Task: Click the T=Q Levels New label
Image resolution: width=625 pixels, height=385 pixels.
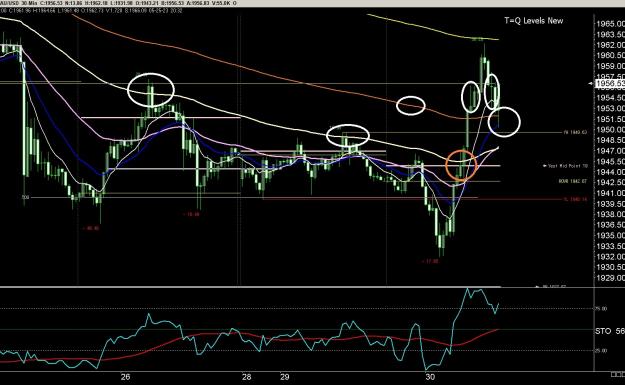Action: (534, 21)
